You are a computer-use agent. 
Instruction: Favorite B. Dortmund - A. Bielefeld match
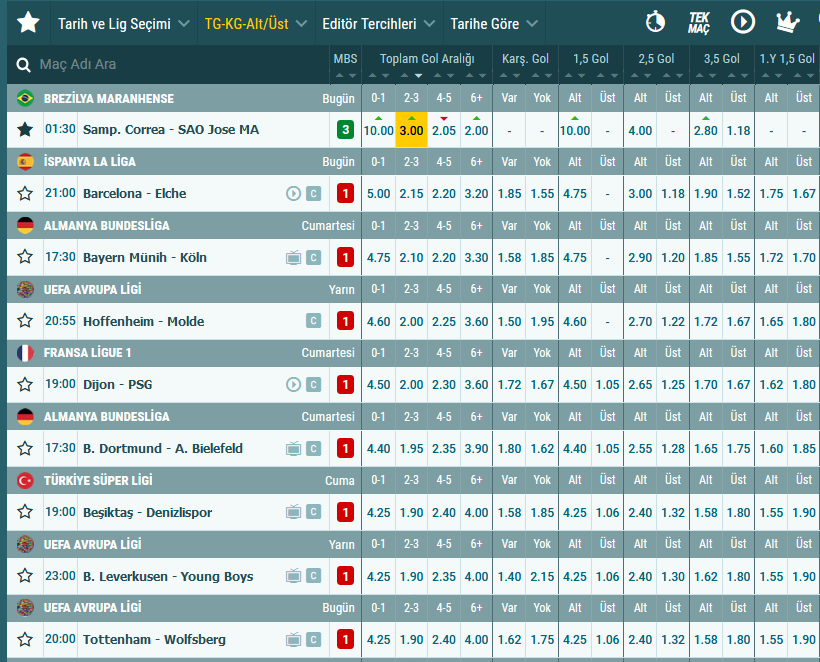pos(25,449)
